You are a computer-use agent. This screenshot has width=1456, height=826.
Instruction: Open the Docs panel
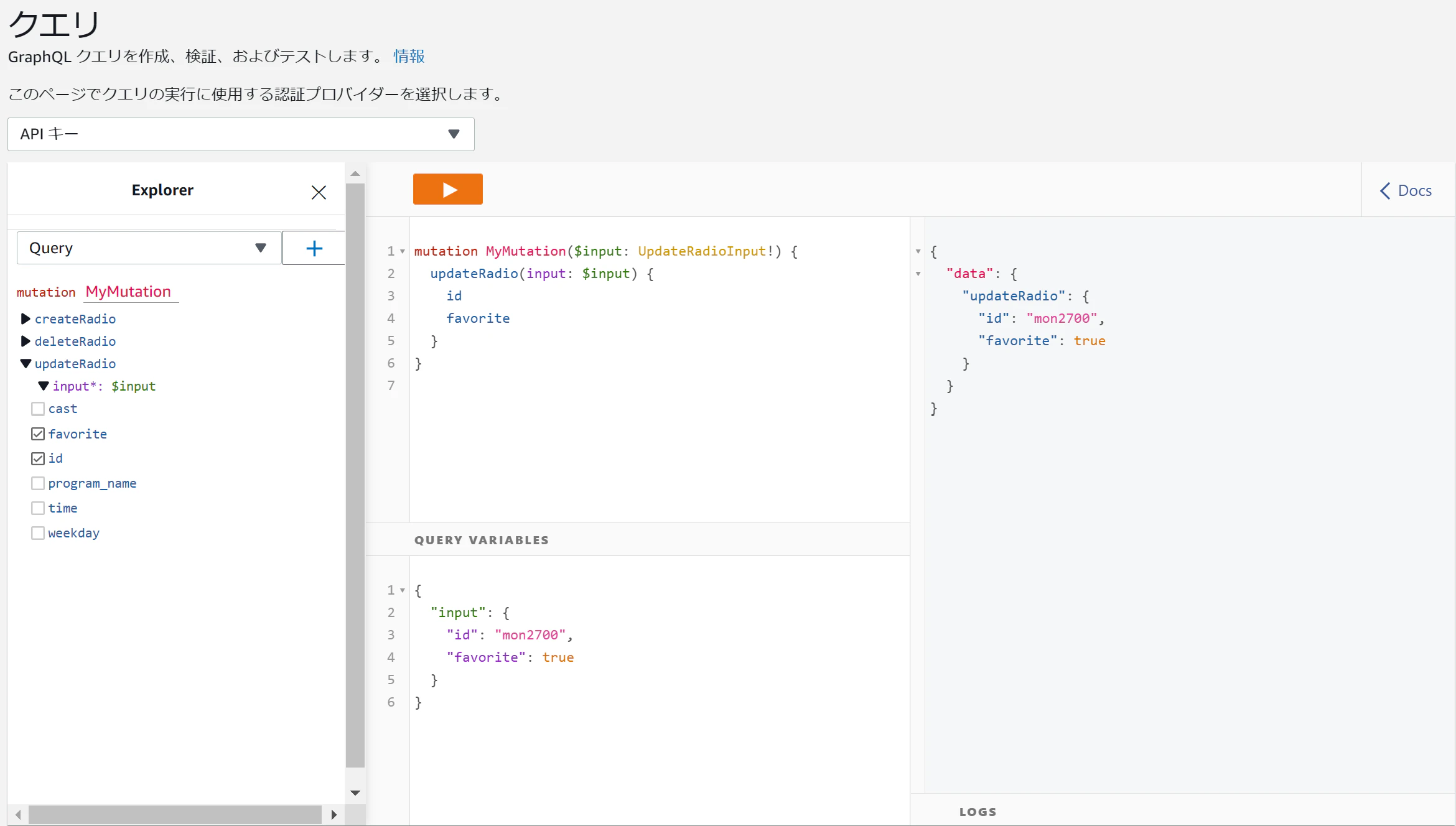click(x=1406, y=190)
